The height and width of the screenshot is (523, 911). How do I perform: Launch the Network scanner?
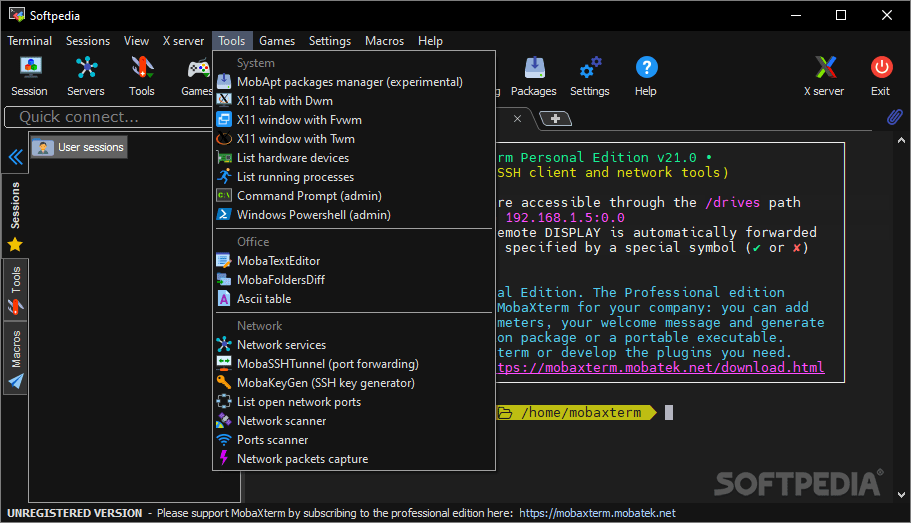[354, 421]
